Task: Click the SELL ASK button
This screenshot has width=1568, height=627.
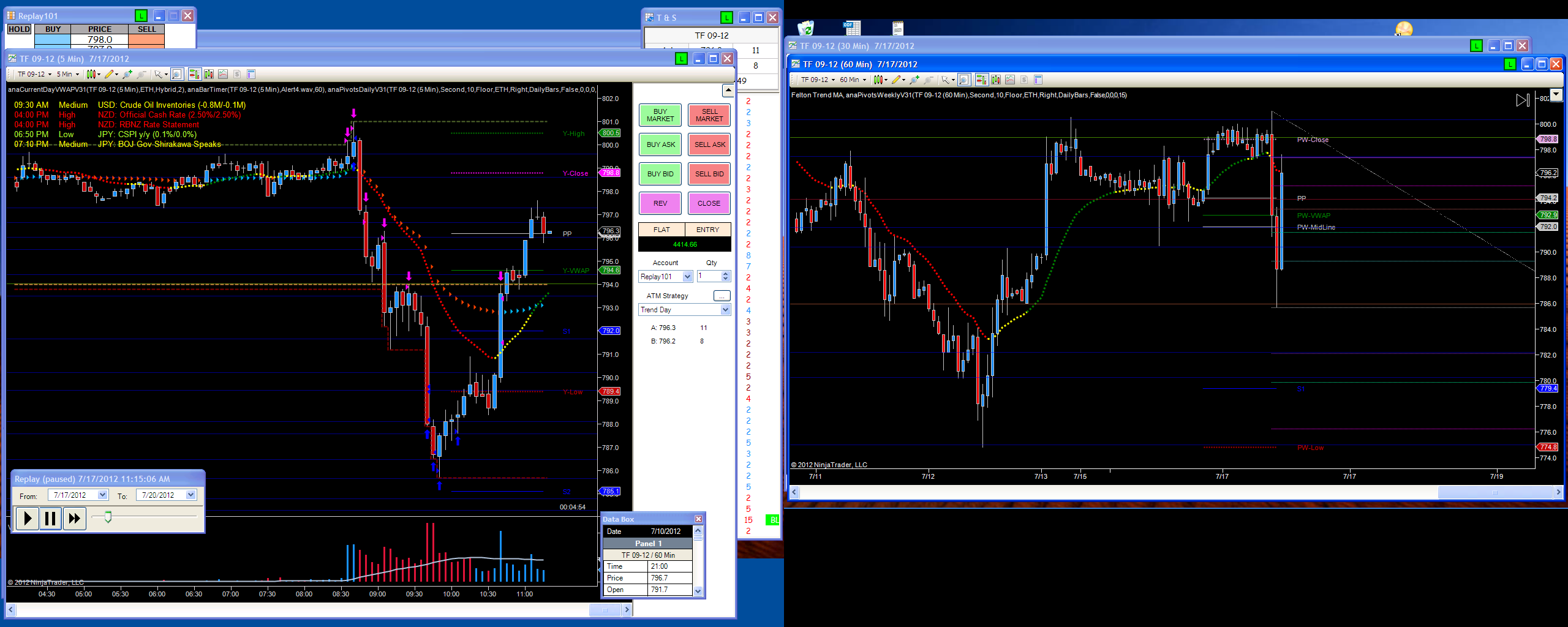Action: click(709, 145)
